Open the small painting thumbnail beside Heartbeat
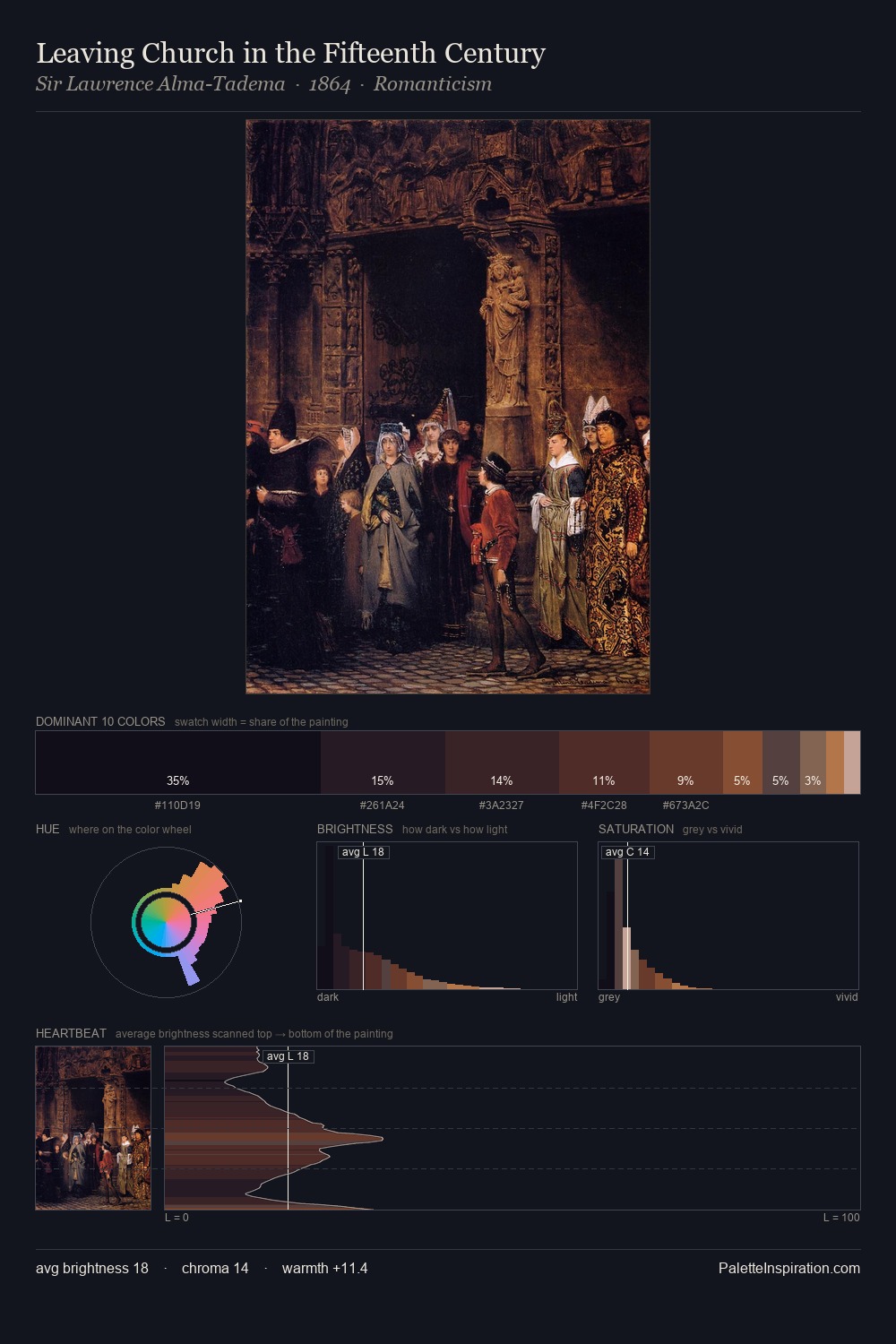 (x=93, y=1128)
